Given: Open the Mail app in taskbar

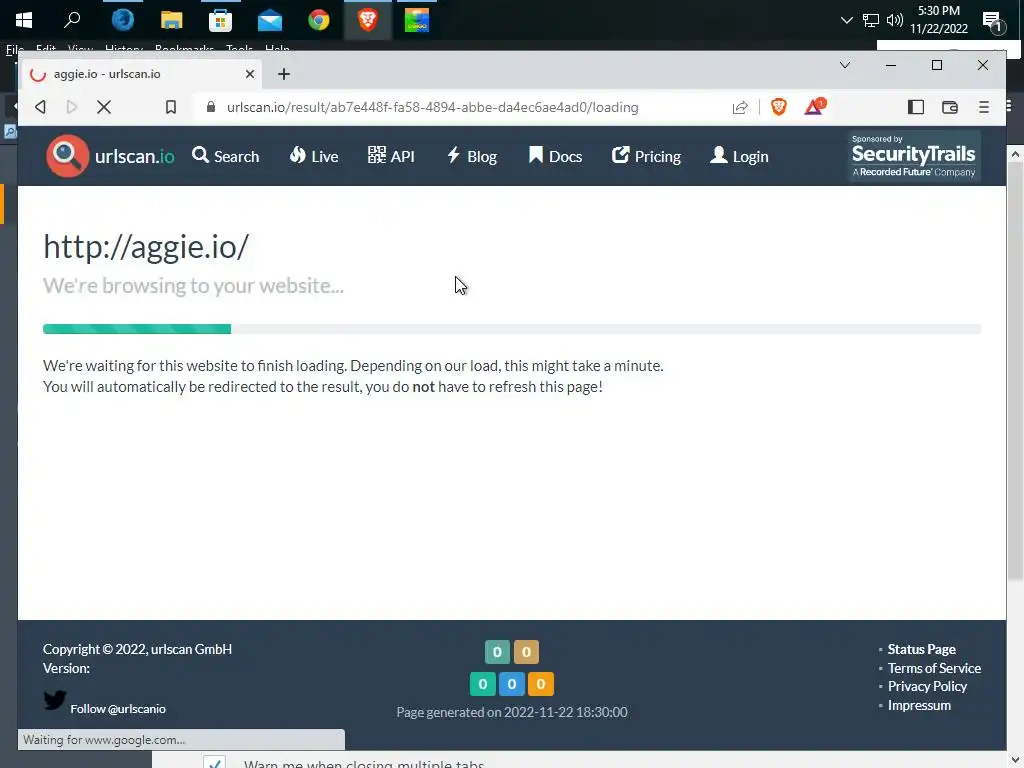Looking at the screenshot, I should [x=270, y=21].
